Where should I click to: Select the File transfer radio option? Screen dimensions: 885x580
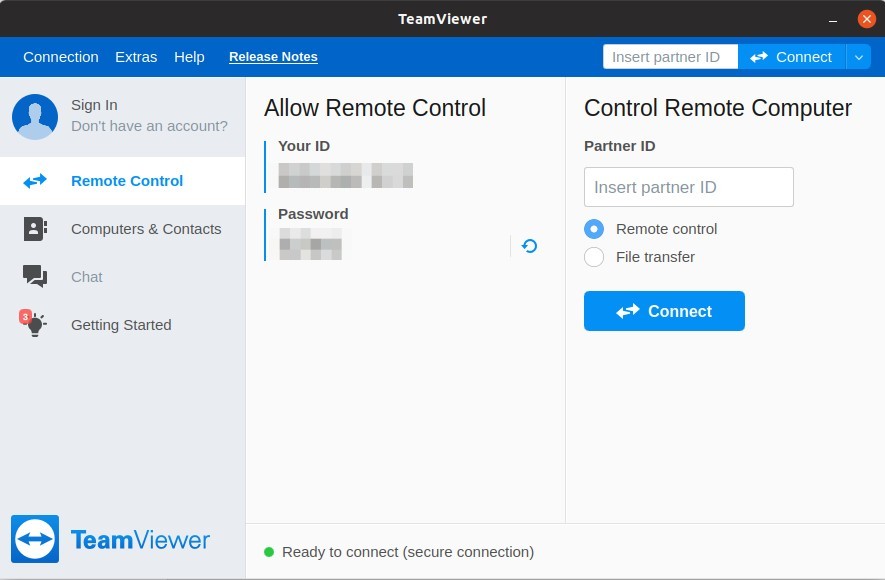594,257
